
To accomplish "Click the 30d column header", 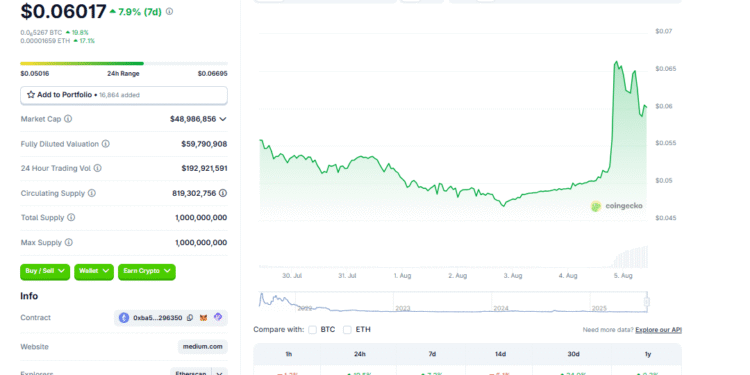I will pos(573,354).
